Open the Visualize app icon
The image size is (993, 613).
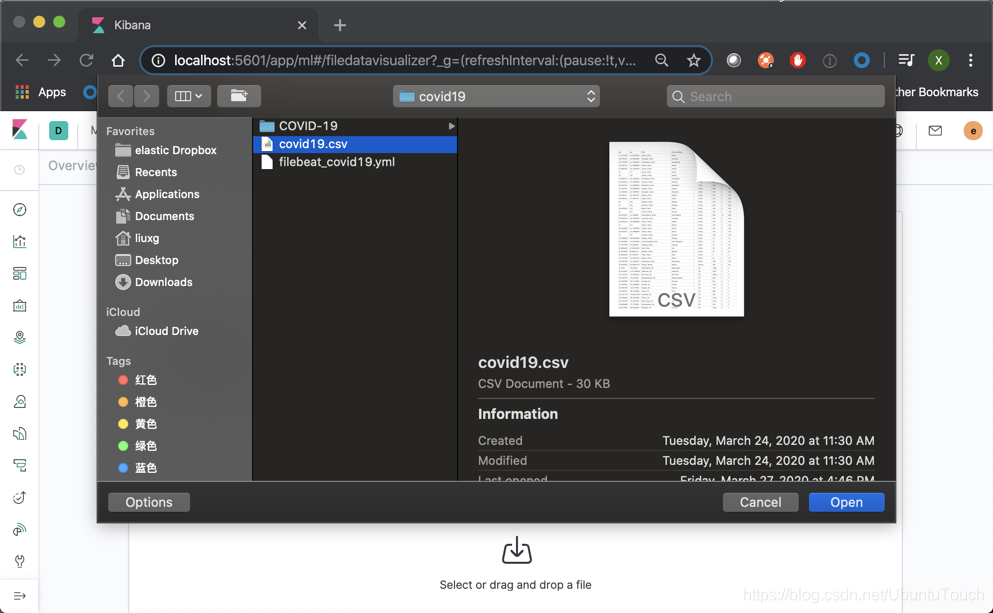18,241
